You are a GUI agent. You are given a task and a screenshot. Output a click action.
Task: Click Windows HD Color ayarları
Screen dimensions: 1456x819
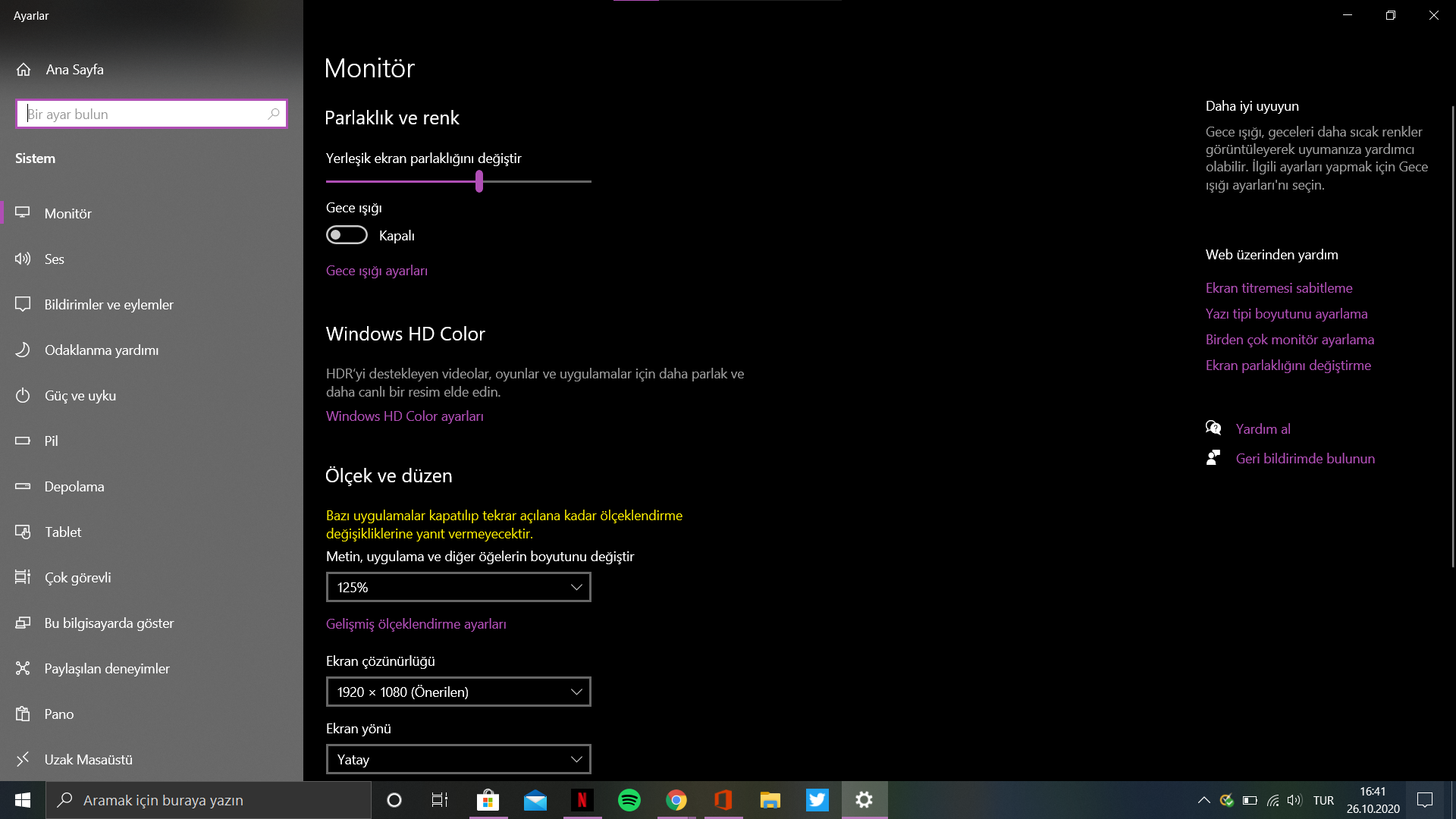[405, 416]
